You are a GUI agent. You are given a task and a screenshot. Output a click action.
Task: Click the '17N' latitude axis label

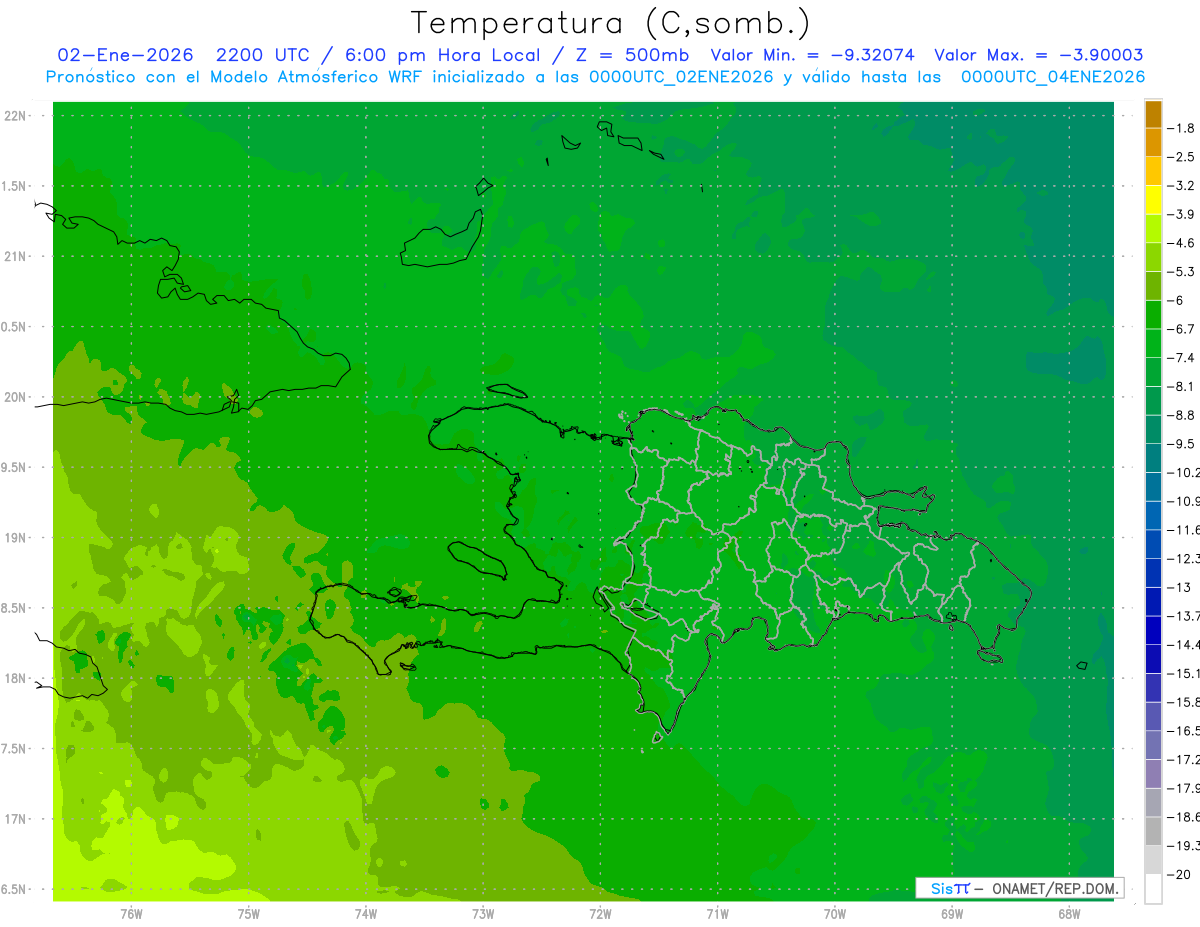click(x=15, y=819)
